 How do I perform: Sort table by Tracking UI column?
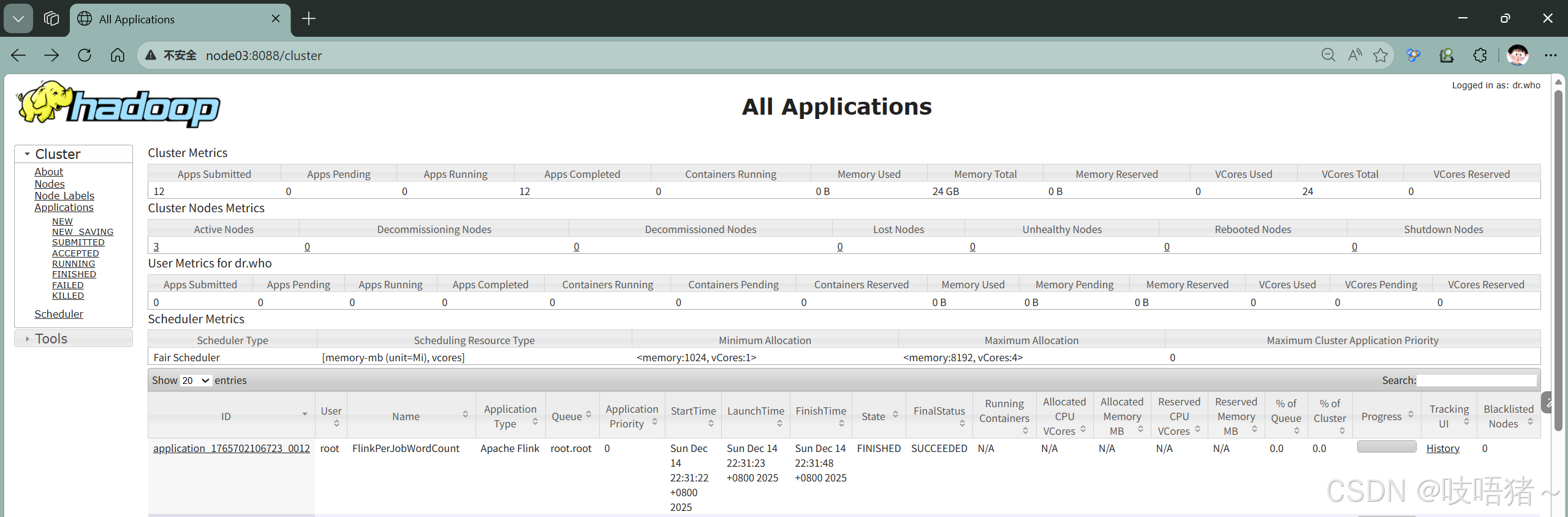(1466, 423)
